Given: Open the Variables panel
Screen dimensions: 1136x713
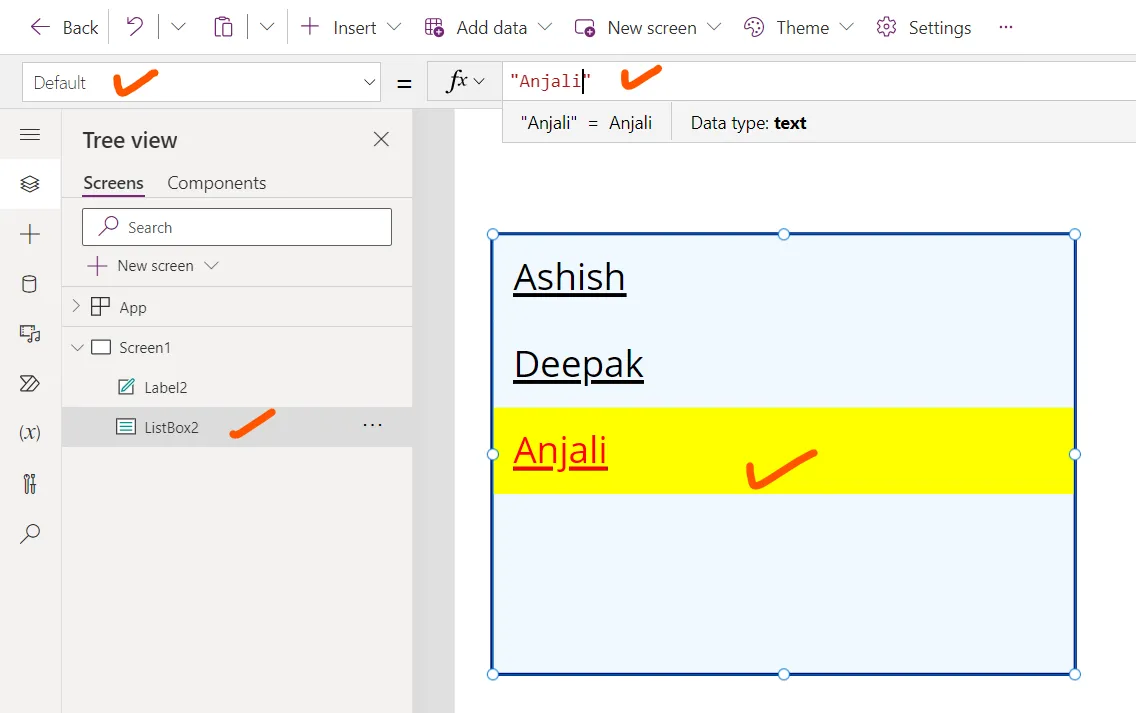Looking at the screenshot, I should [x=30, y=432].
